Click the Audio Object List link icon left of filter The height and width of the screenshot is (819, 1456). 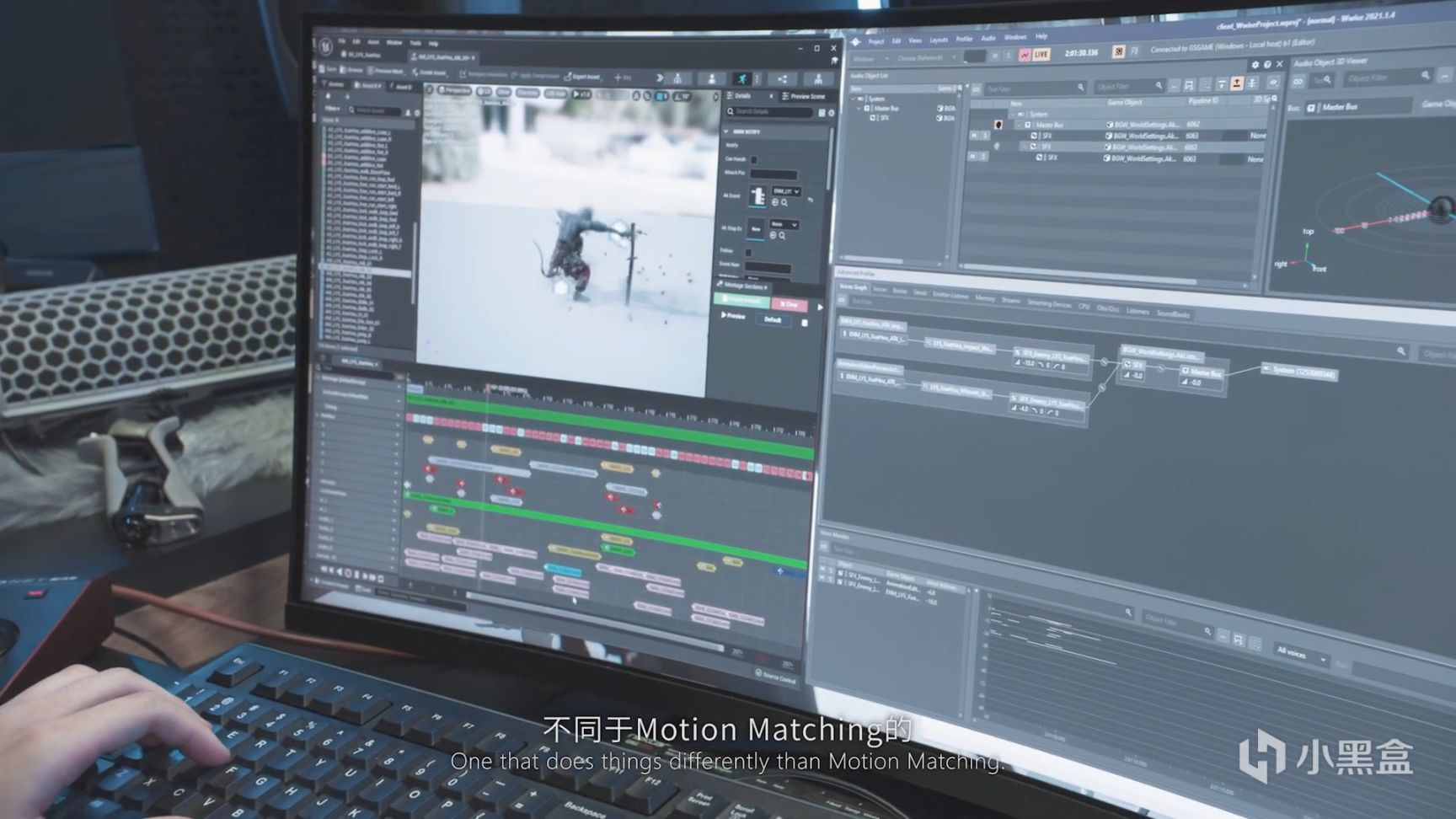[x=976, y=88]
